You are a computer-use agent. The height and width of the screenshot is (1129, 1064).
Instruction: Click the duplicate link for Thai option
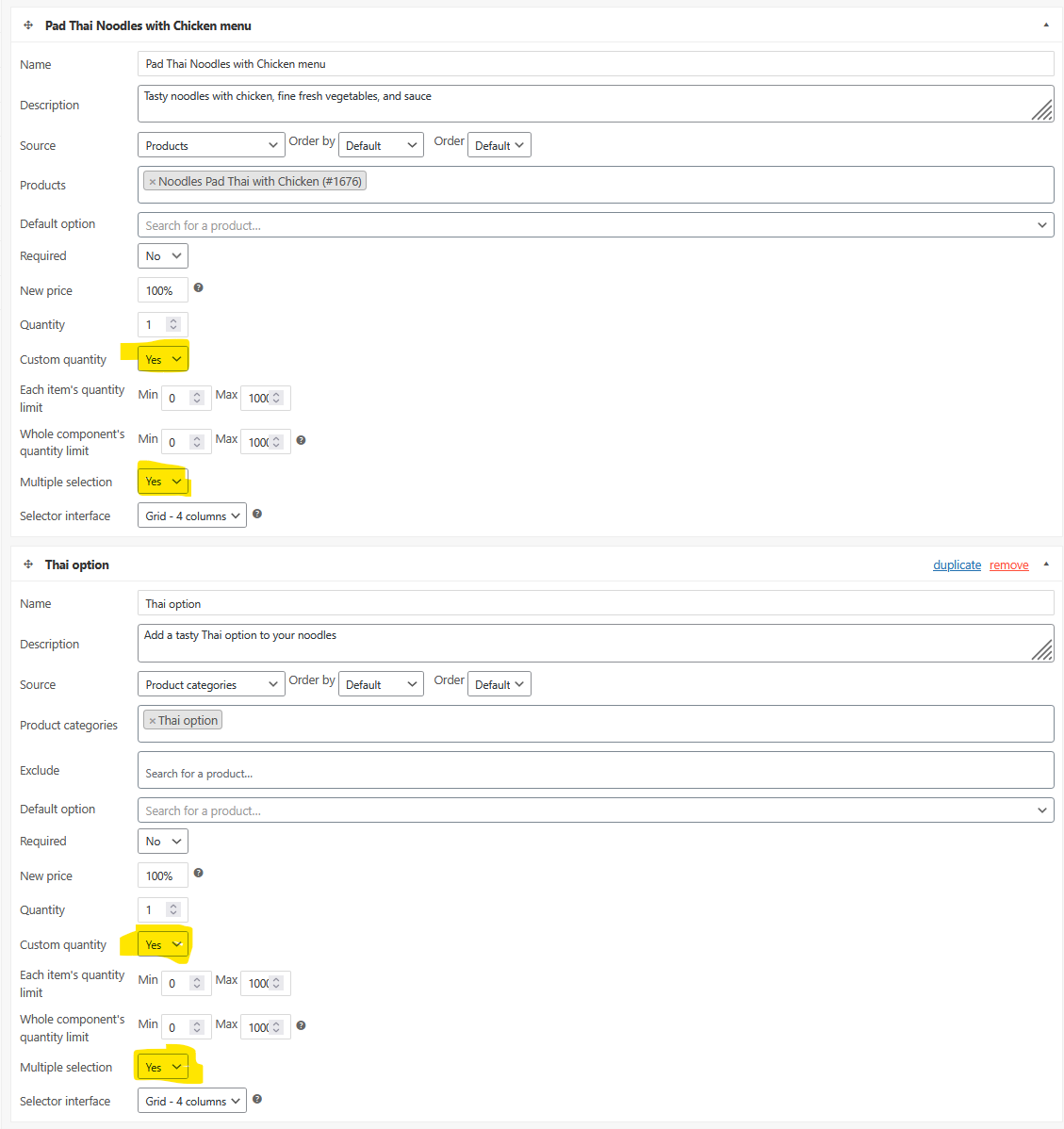click(x=957, y=564)
